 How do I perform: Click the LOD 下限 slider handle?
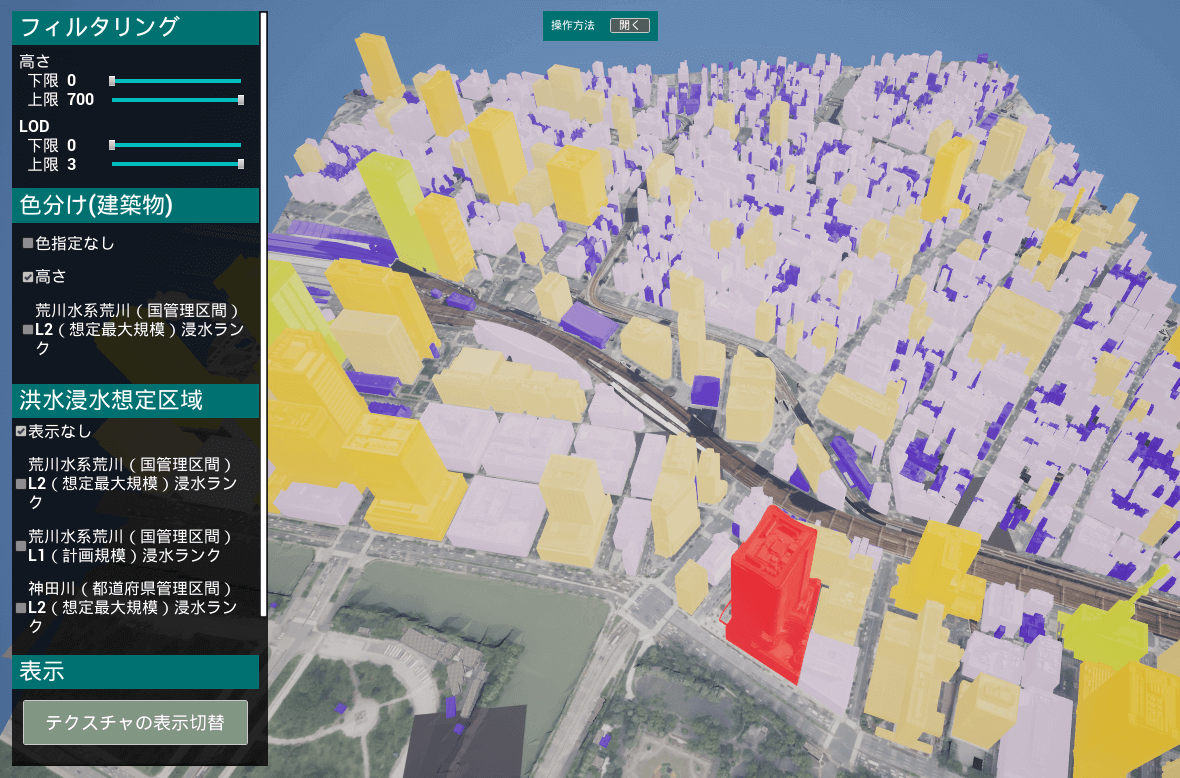coord(112,145)
